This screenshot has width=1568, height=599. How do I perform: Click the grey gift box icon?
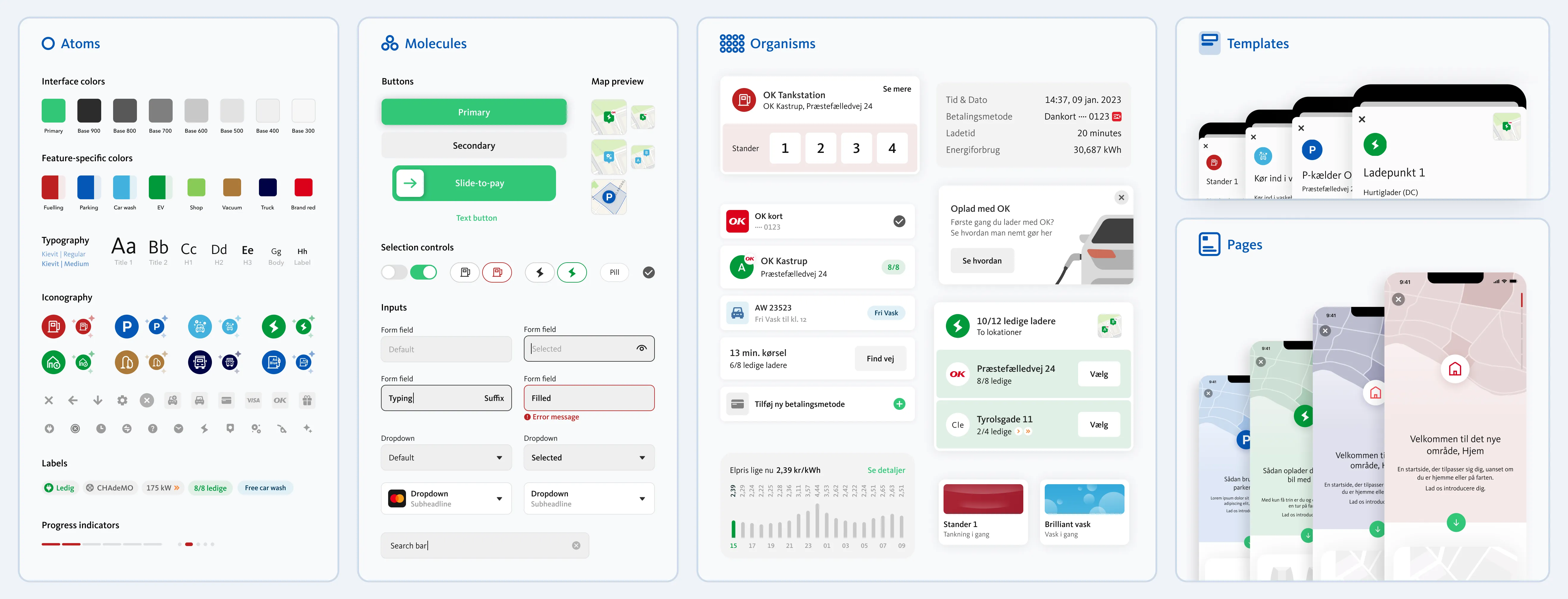click(307, 400)
